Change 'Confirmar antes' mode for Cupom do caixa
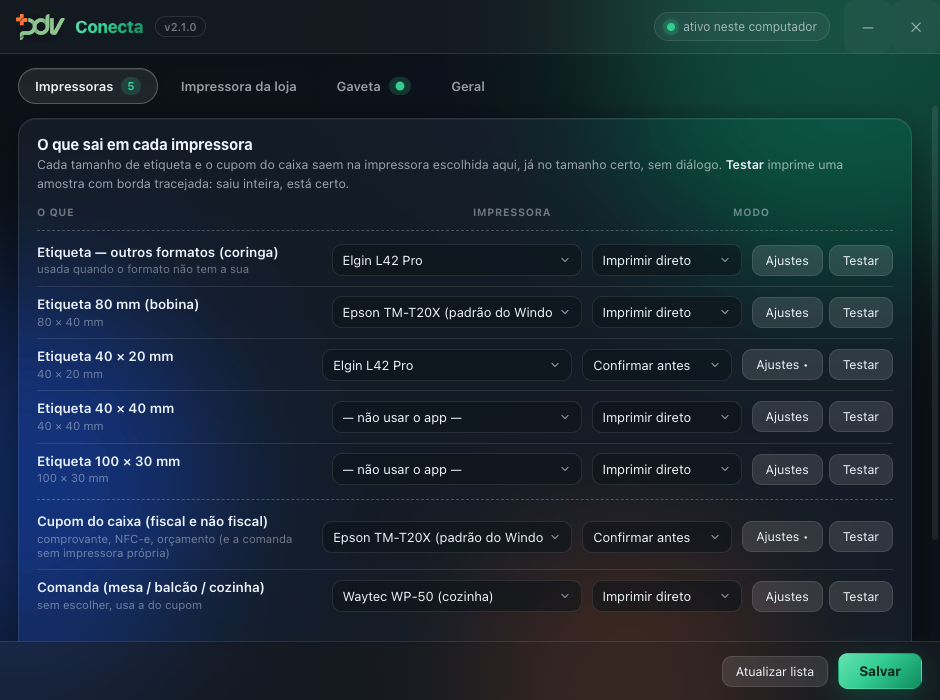The height and width of the screenshot is (700, 940). (657, 537)
